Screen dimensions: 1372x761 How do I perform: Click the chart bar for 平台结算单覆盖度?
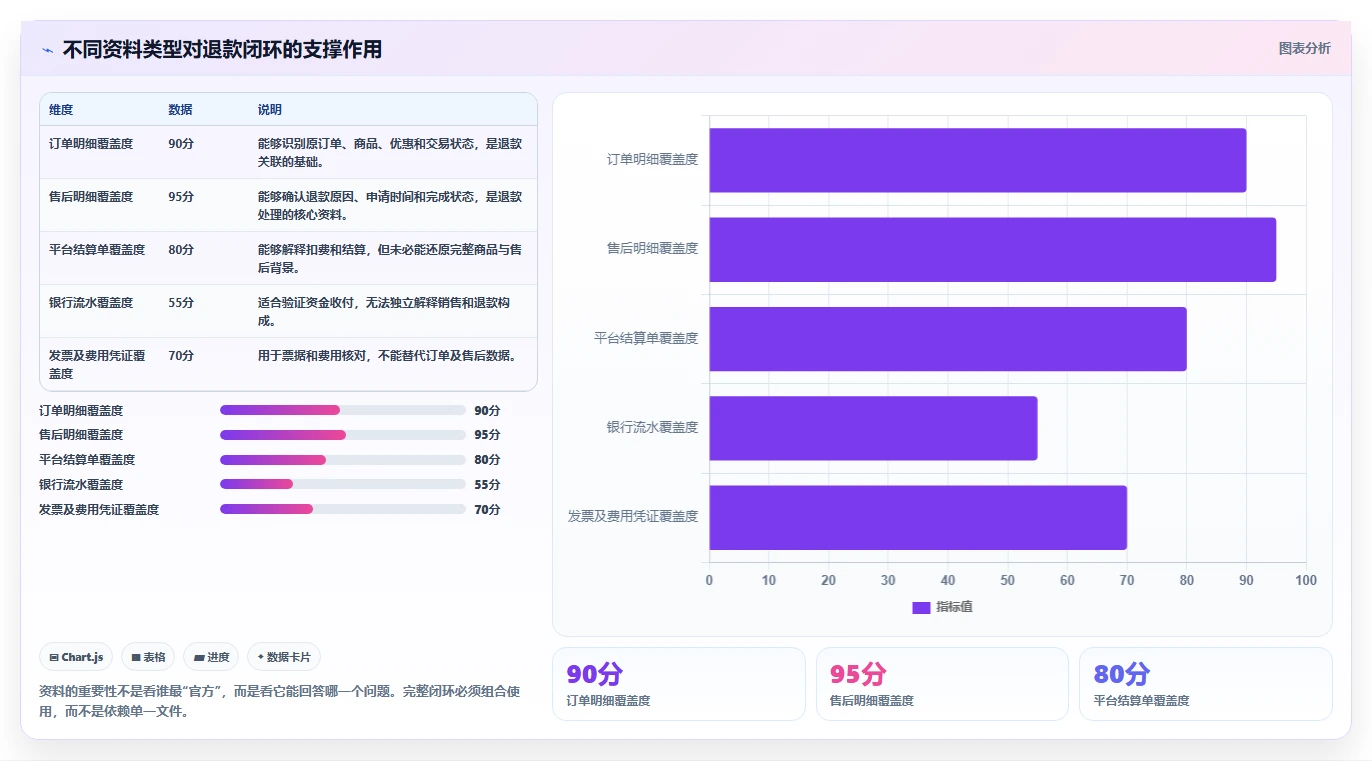click(x=948, y=338)
